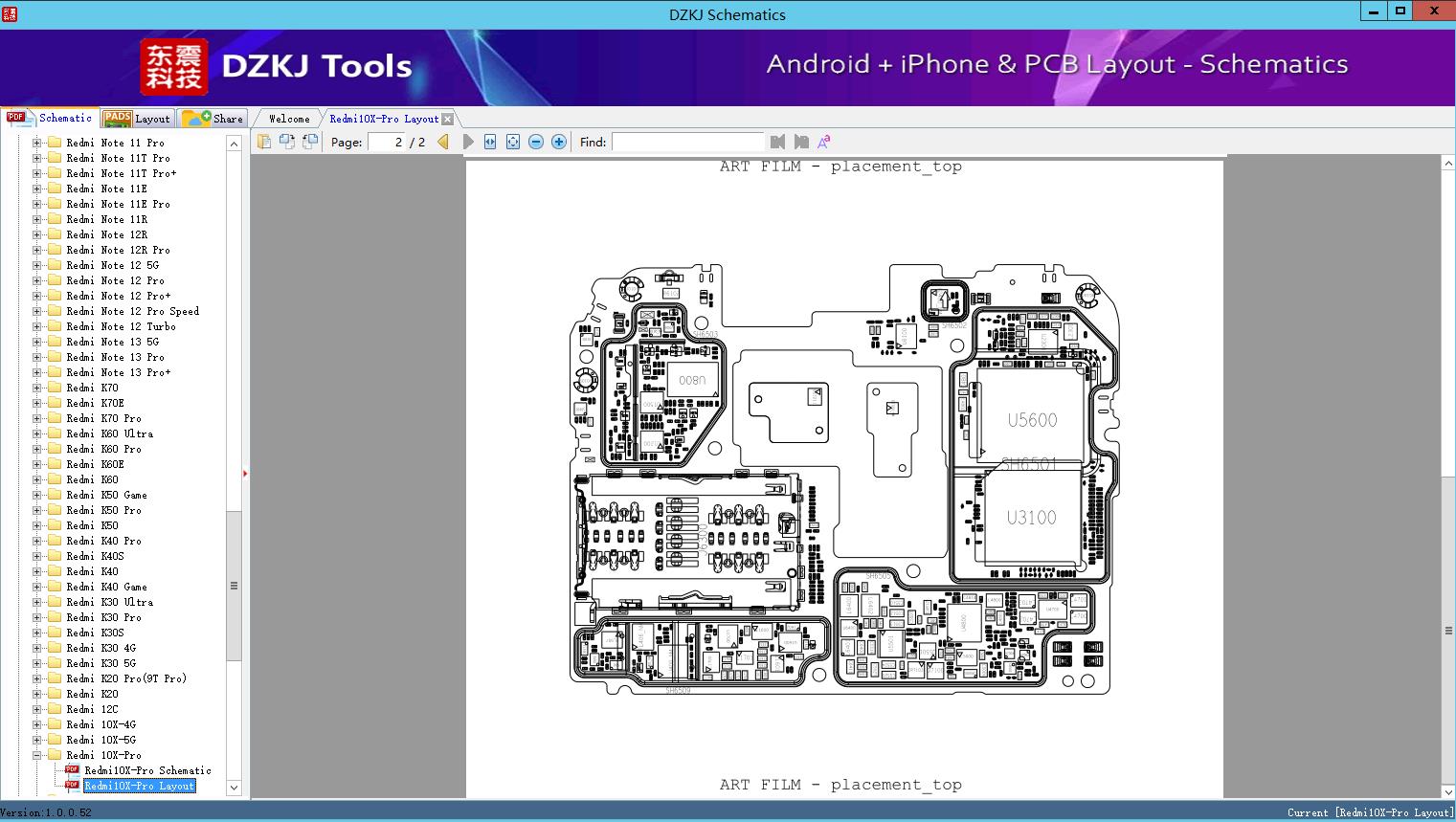Click the Redmi K40 Game folder icon
This screenshot has width=1456, height=822.
click(x=55, y=587)
